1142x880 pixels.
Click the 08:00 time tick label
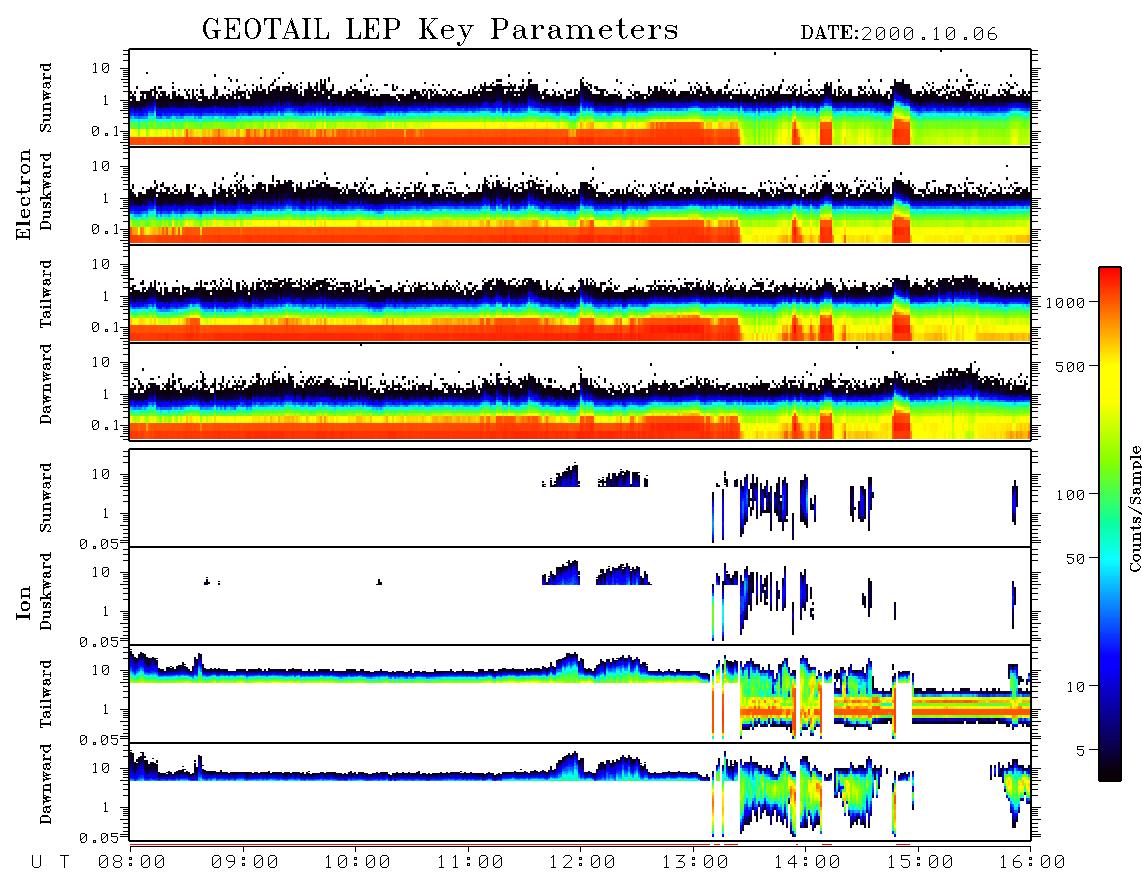click(x=132, y=863)
